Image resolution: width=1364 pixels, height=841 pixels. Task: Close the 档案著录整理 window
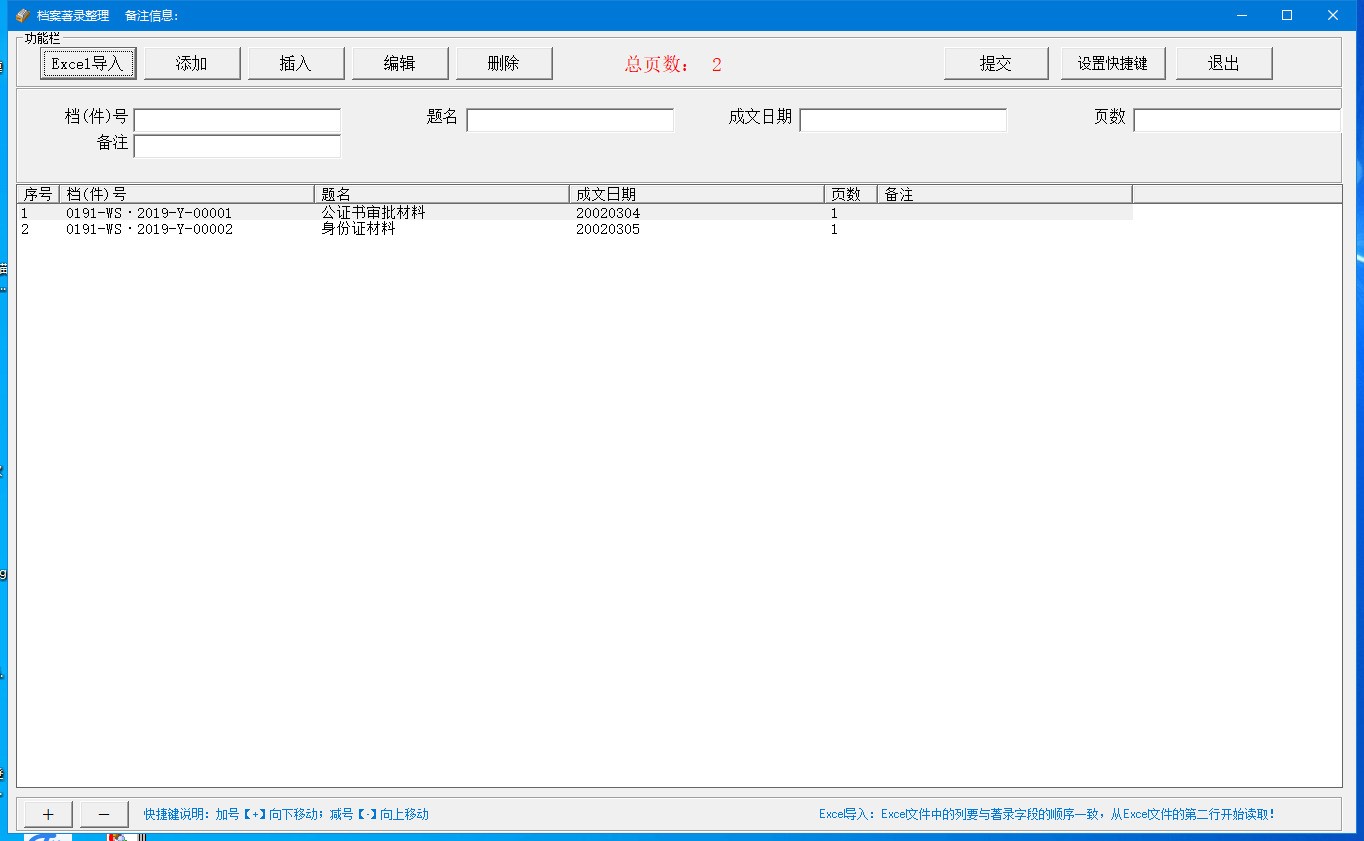pyautogui.click(x=1333, y=15)
